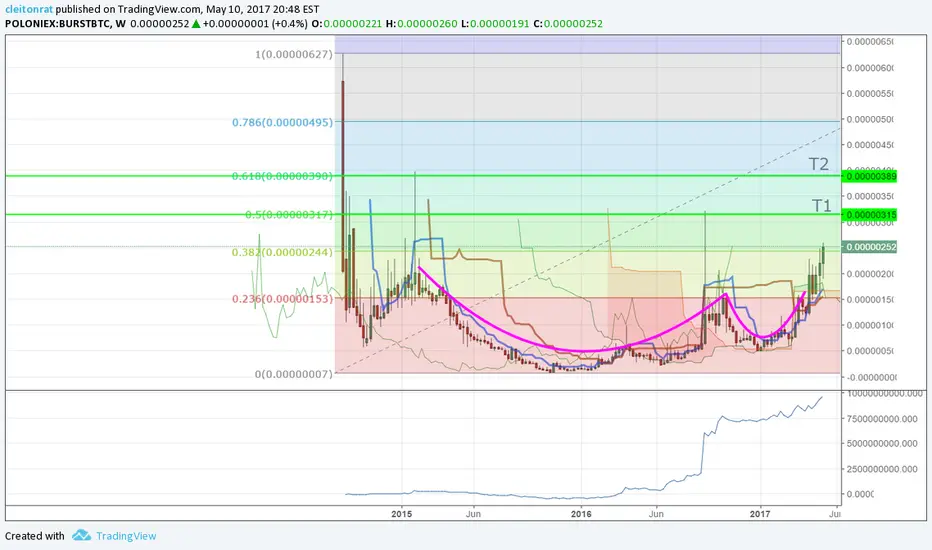Open the cleitonrat author link
This screenshot has height=550, width=932.
(x=29, y=9)
